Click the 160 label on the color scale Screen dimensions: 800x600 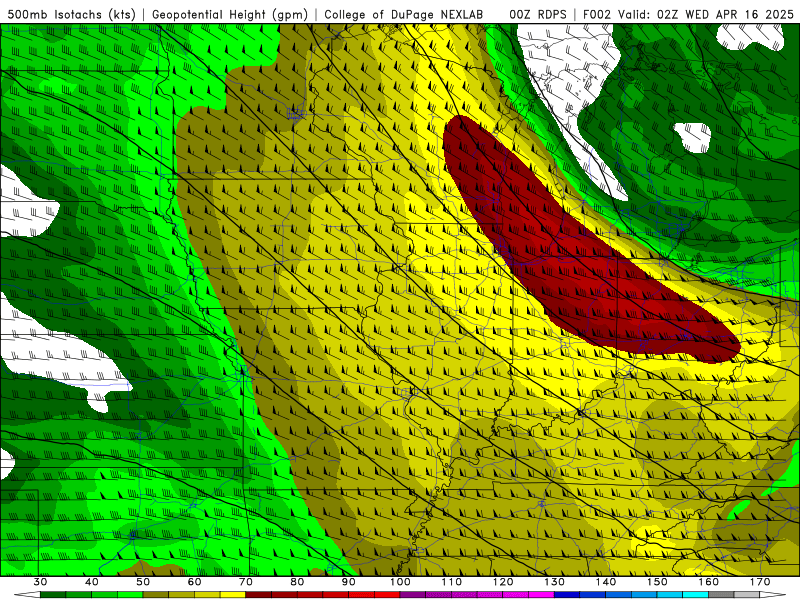[709, 582]
